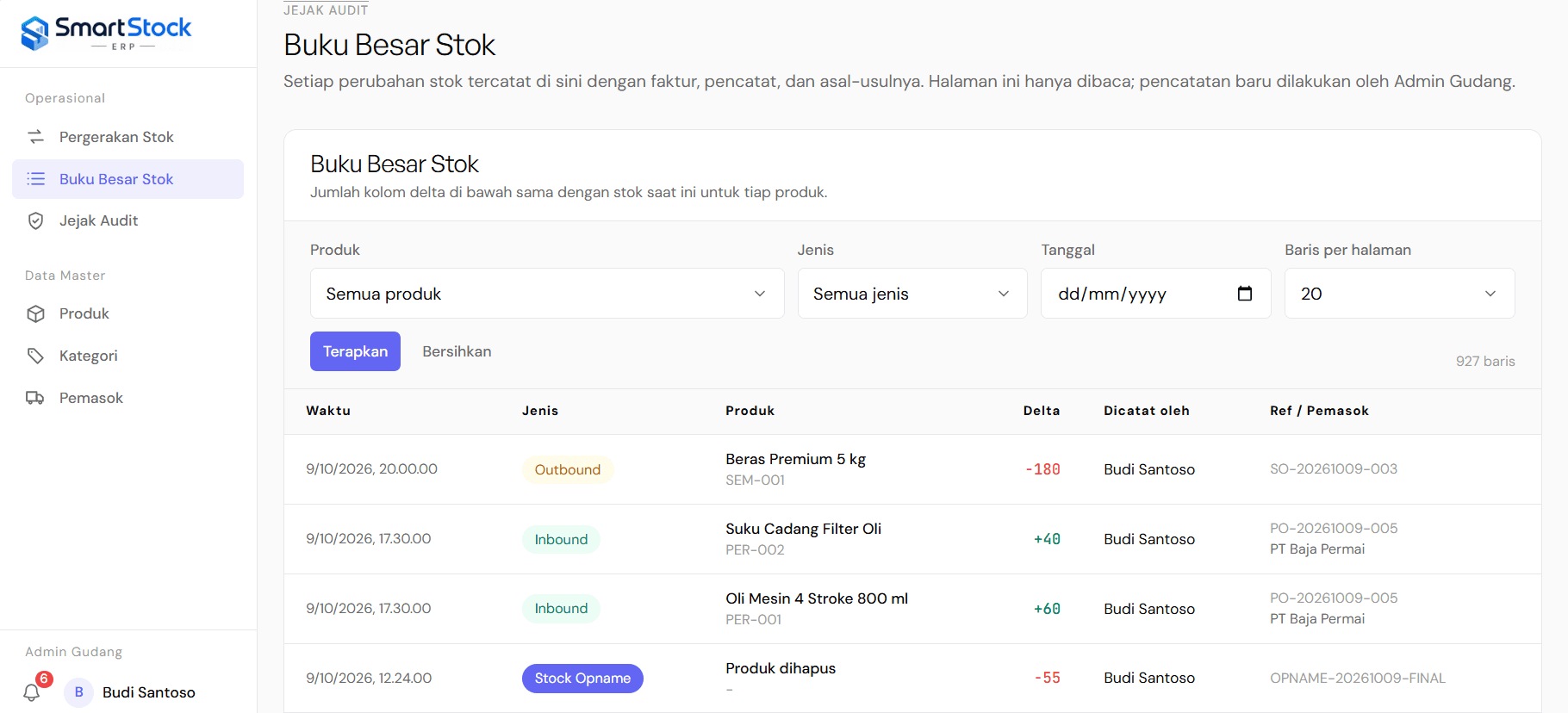
Task: Click the Delta column header
Action: pyautogui.click(x=1042, y=411)
